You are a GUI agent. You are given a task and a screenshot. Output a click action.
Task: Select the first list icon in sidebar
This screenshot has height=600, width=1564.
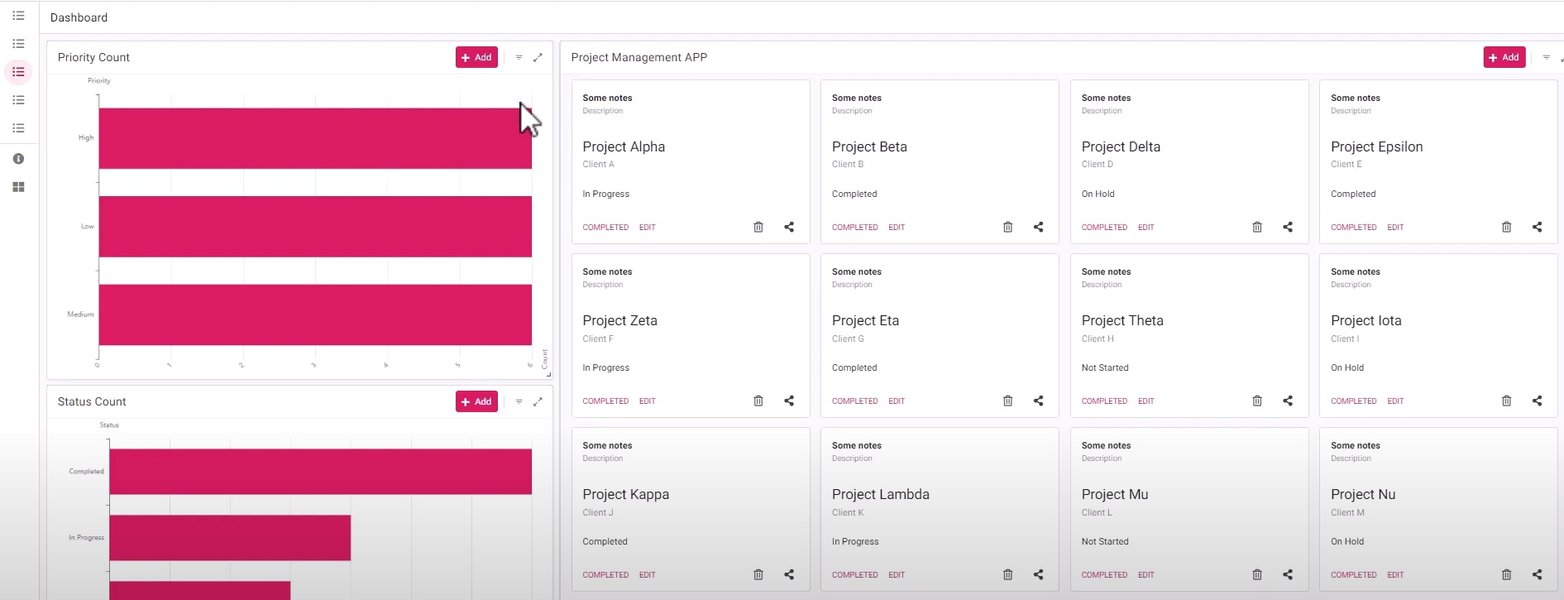[x=18, y=16]
